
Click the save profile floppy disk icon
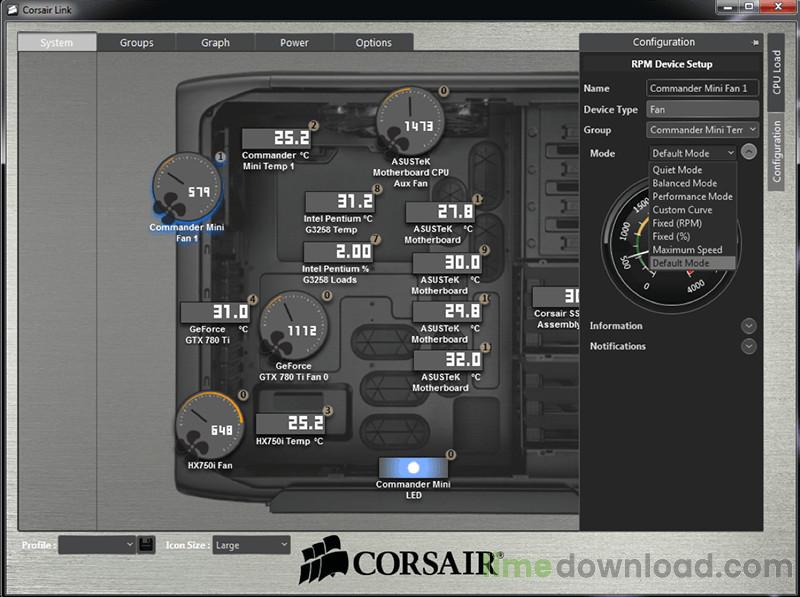point(146,545)
